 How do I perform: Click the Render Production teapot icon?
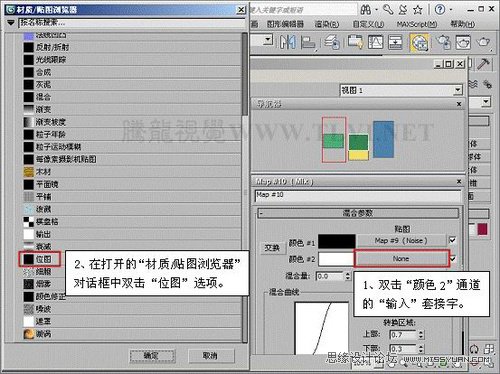click(483, 42)
